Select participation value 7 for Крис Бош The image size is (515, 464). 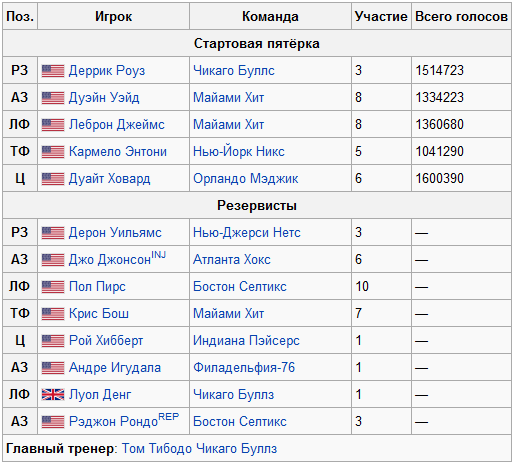click(x=358, y=314)
